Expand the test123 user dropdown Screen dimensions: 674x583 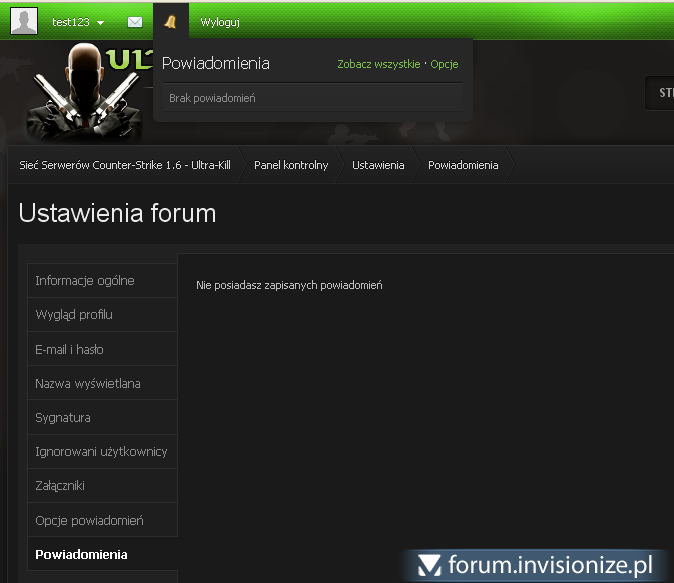(78, 22)
